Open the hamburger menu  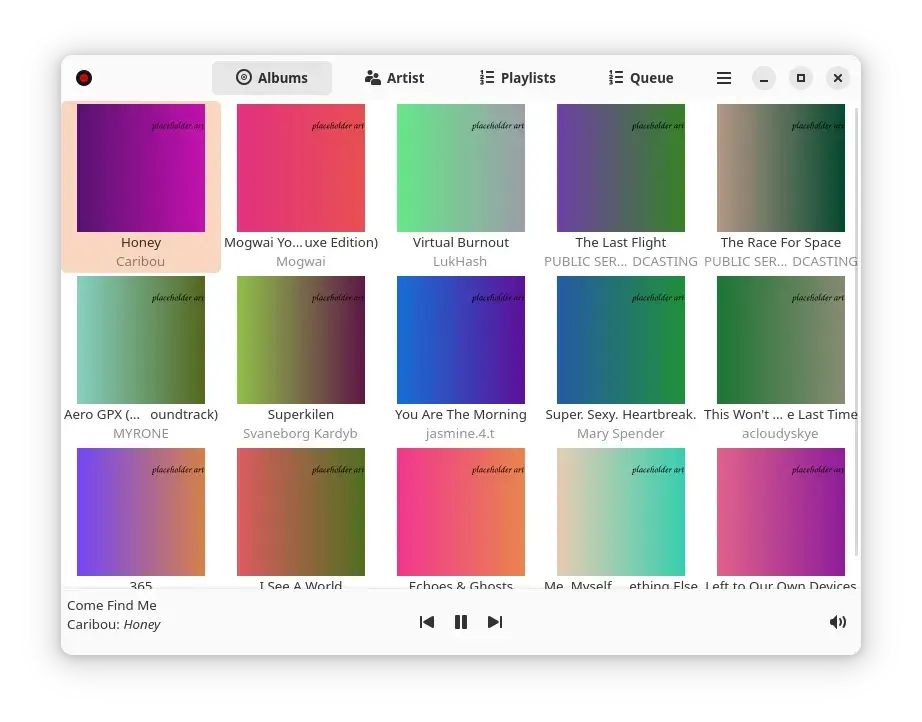coord(724,77)
